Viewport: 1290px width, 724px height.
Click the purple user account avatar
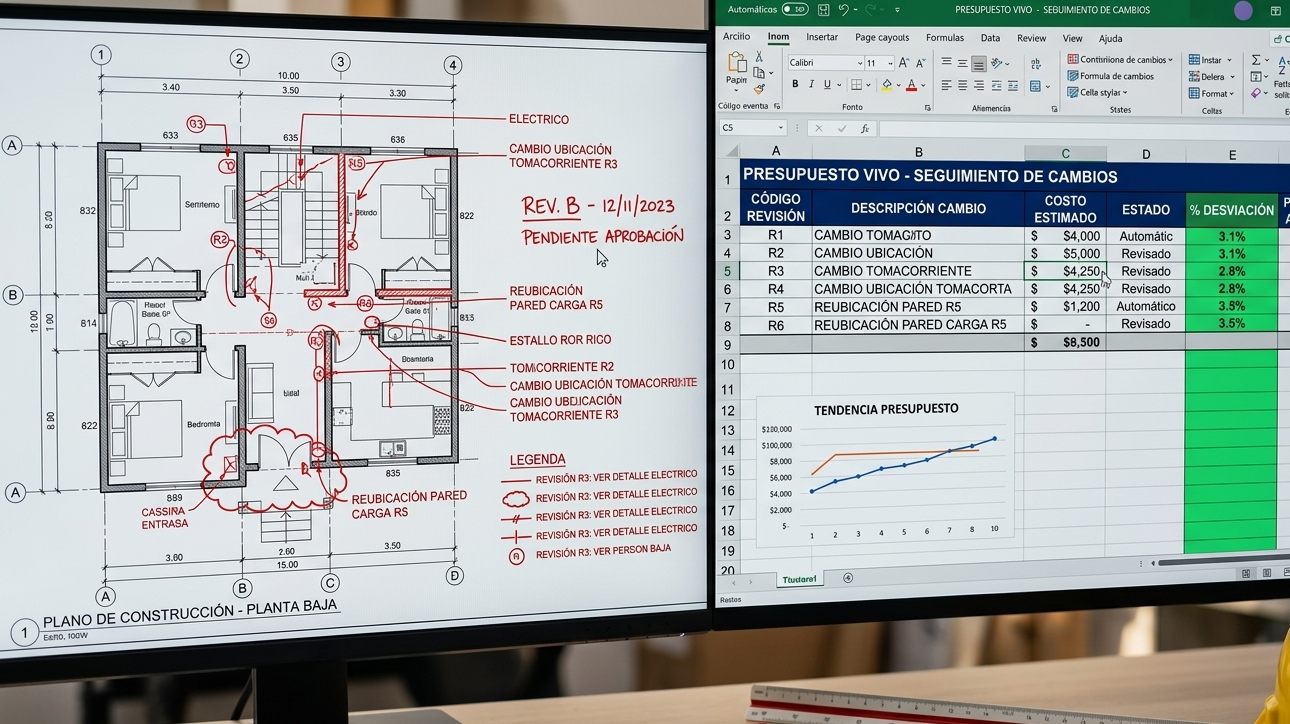1243,11
